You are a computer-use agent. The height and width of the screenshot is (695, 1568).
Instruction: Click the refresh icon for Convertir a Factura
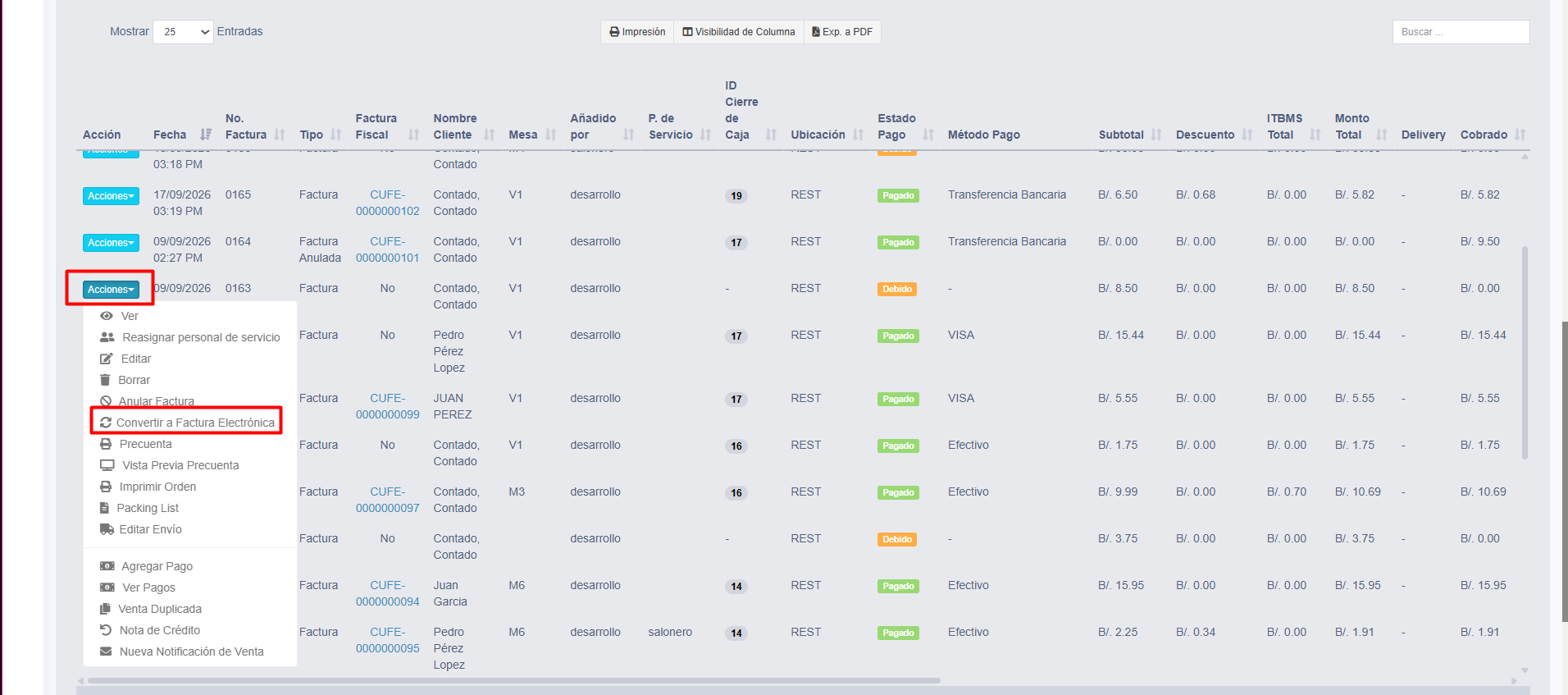tap(106, 423)
